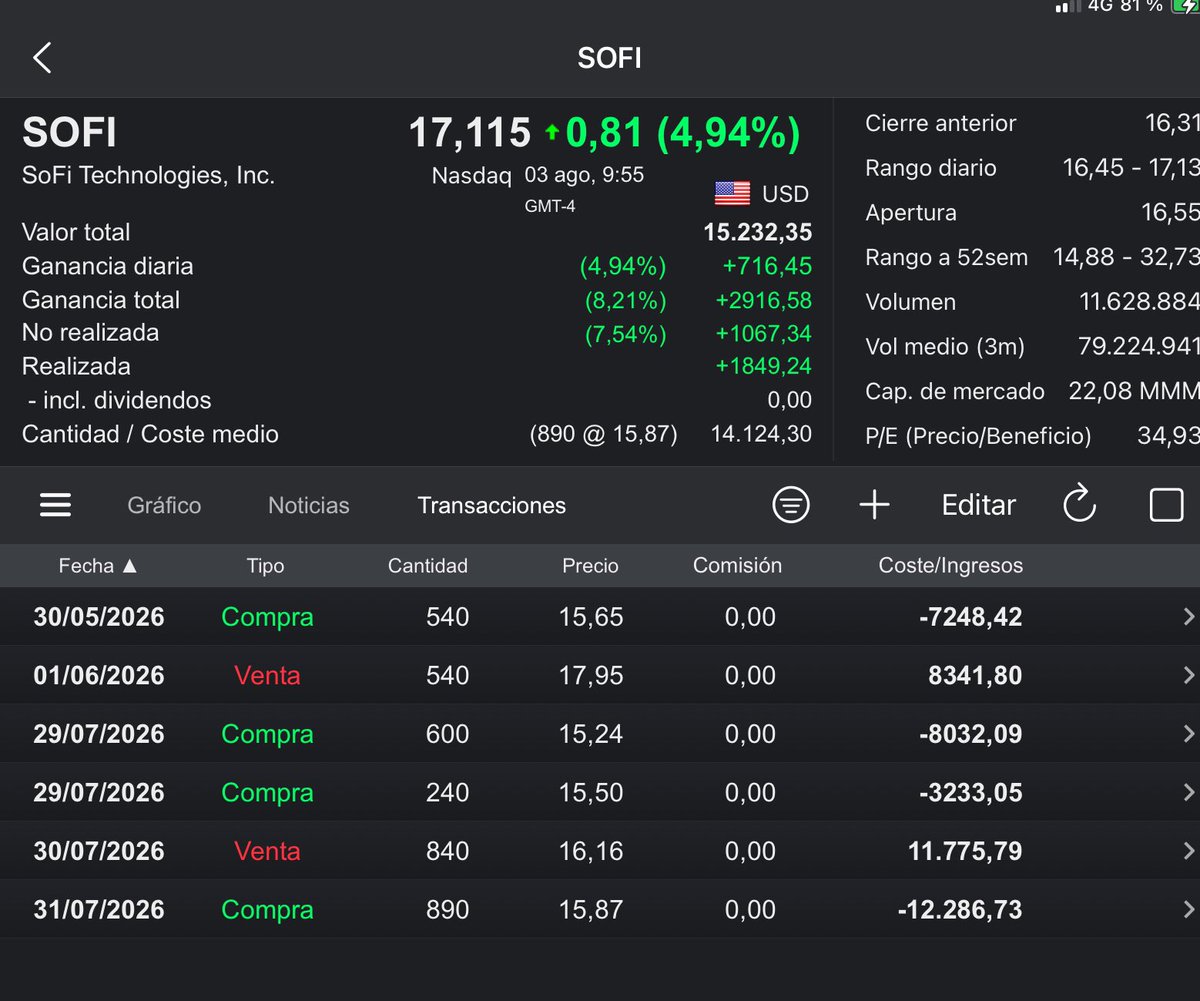1200x1001 pixels.
Task: Tap the back arrow icon
Action: pyautogui.click(x=42, y=57)
